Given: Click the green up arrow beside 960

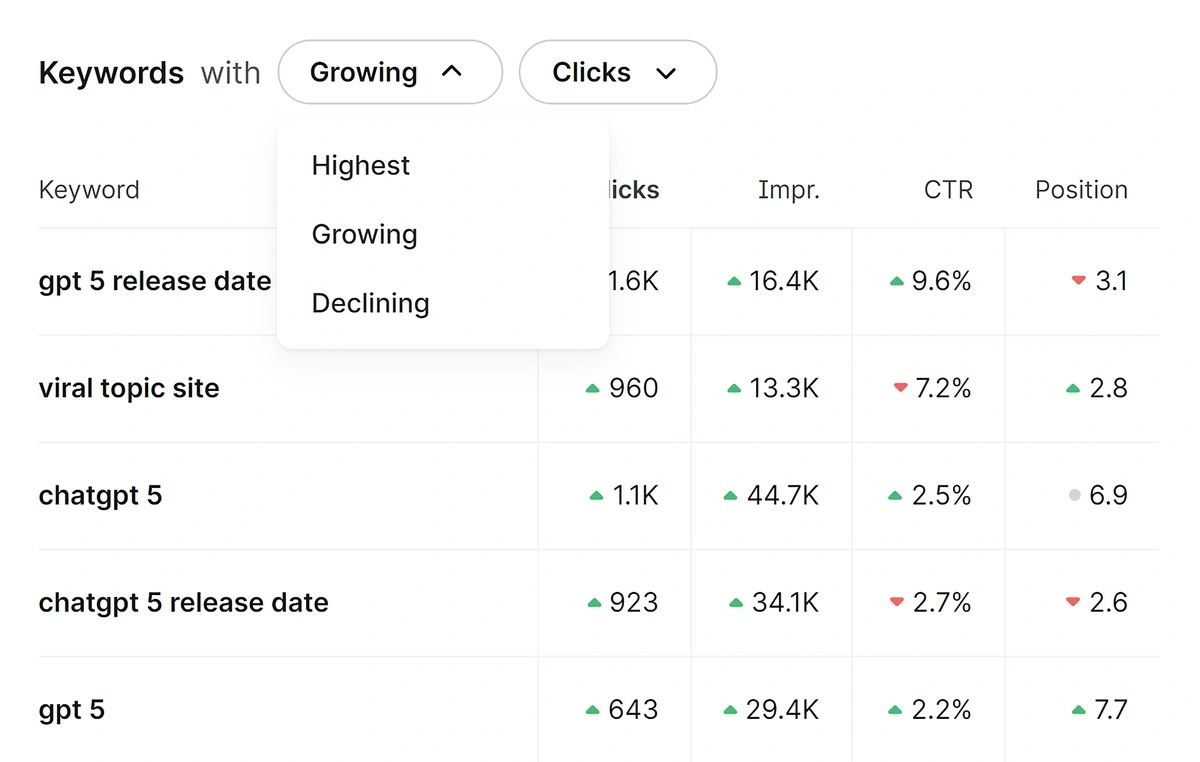Looking at the screenshot, I should click(593, 389).
